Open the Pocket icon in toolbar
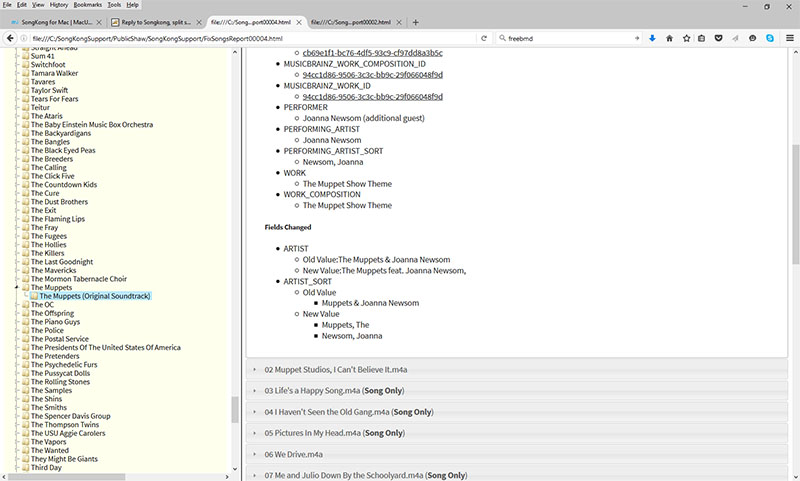The width and height of the screenshot is (800, 481). (x=718, y=38)
